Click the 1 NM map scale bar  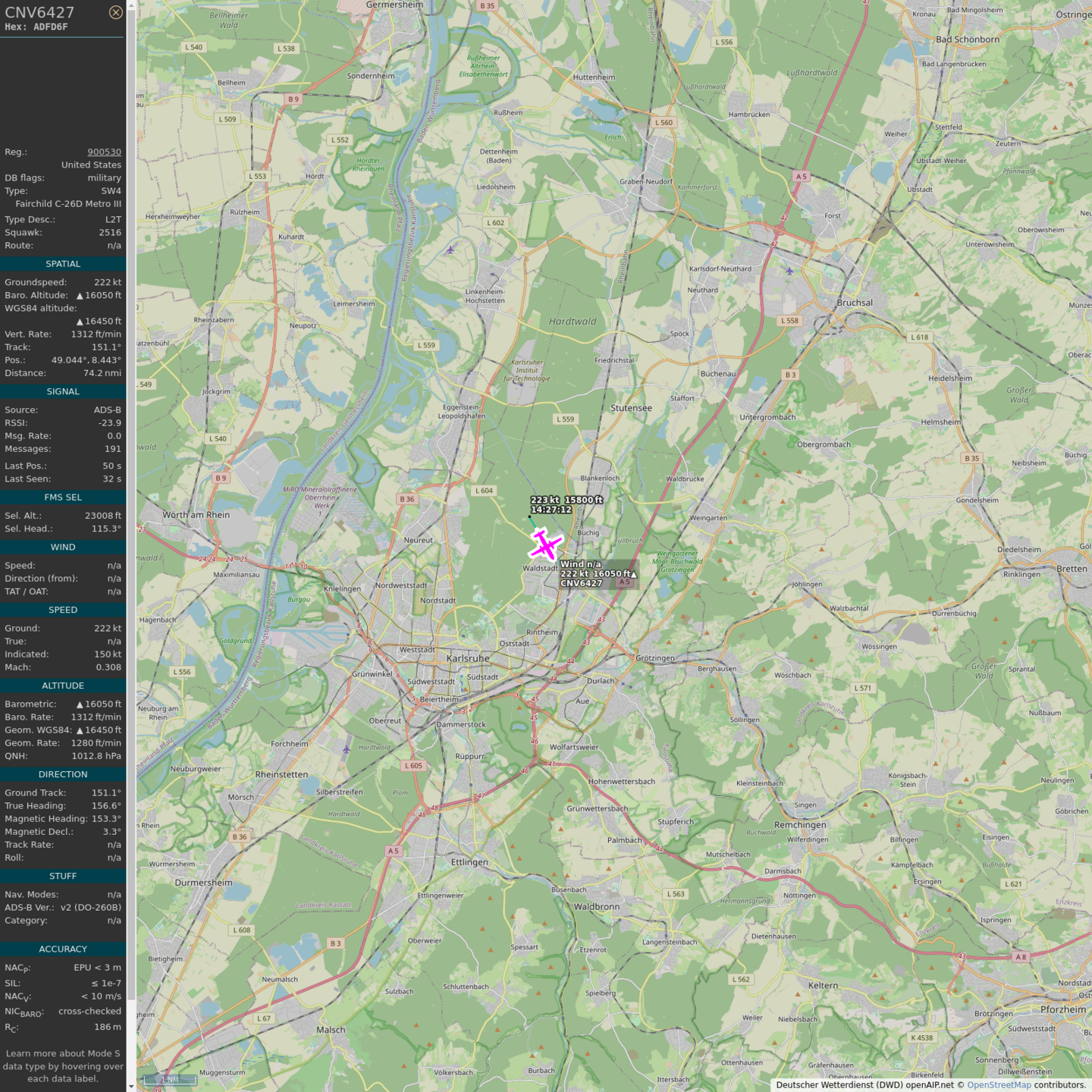click(x=170, y=1079)
